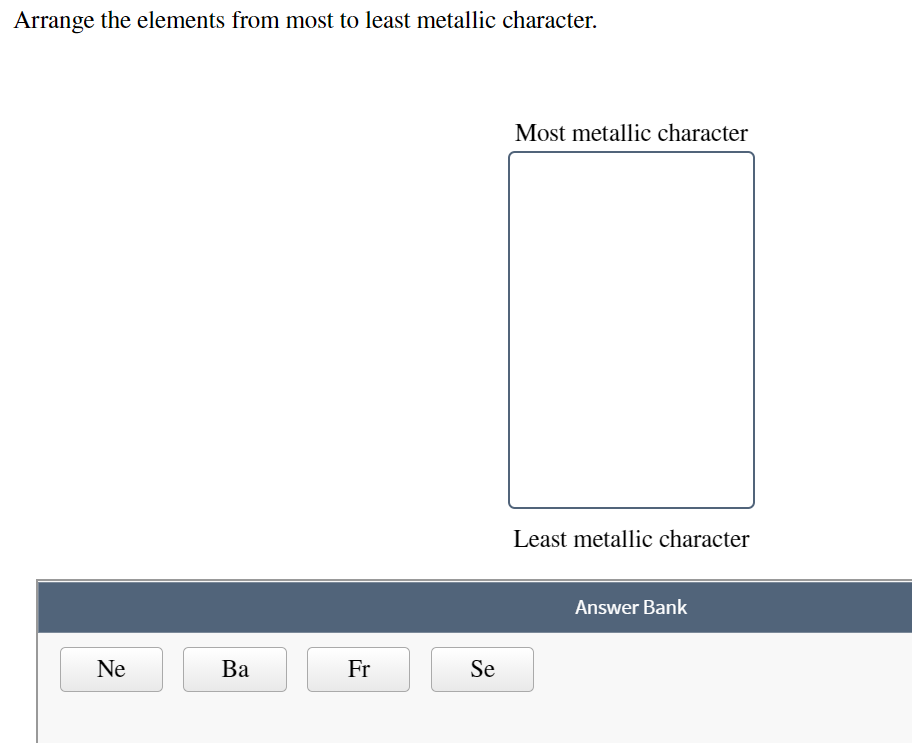Click the Least metallic character label
The image size is (912, 743).
tap(631, 539)
